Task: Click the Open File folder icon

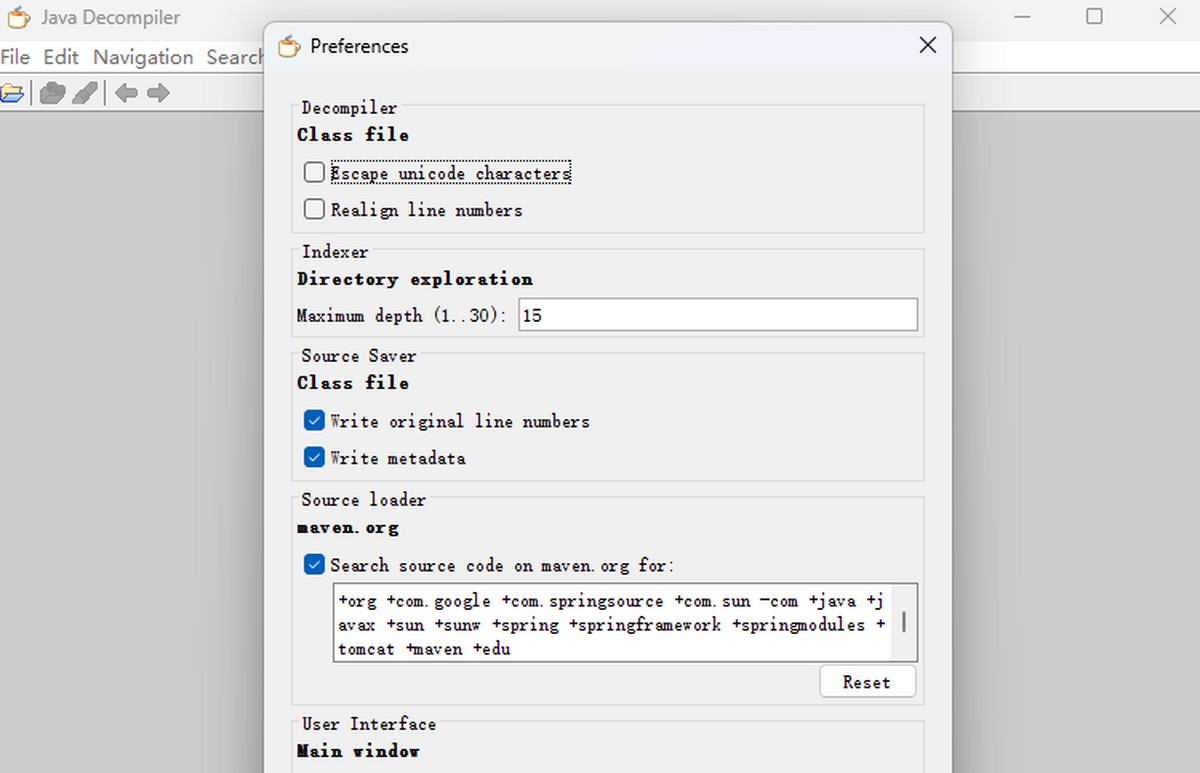Action: [14, 92]
